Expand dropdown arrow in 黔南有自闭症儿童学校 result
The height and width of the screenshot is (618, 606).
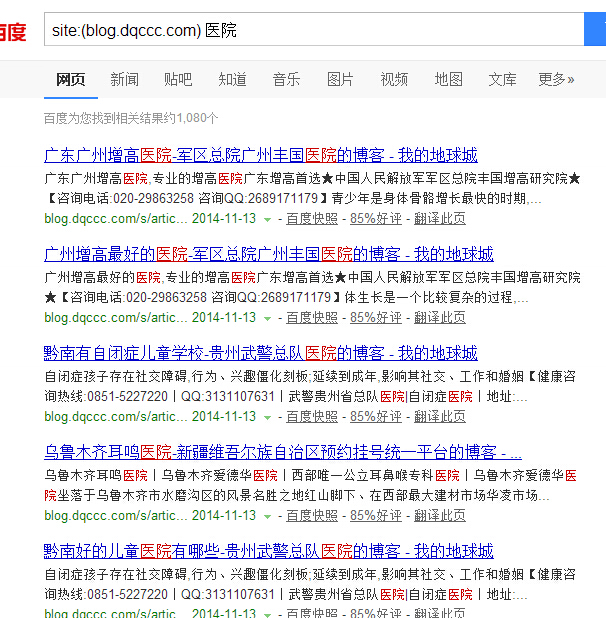pyautogui.click(x=268, y=417)
